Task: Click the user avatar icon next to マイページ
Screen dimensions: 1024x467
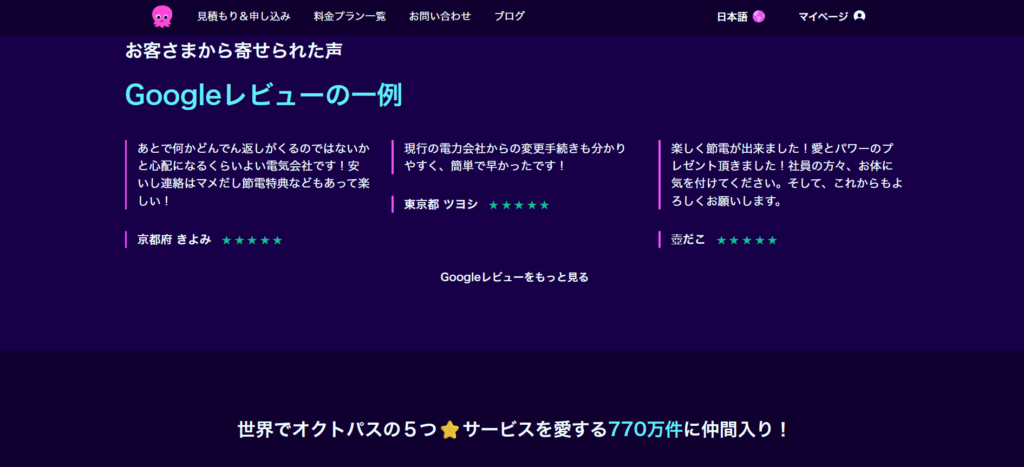Action: 860,16
